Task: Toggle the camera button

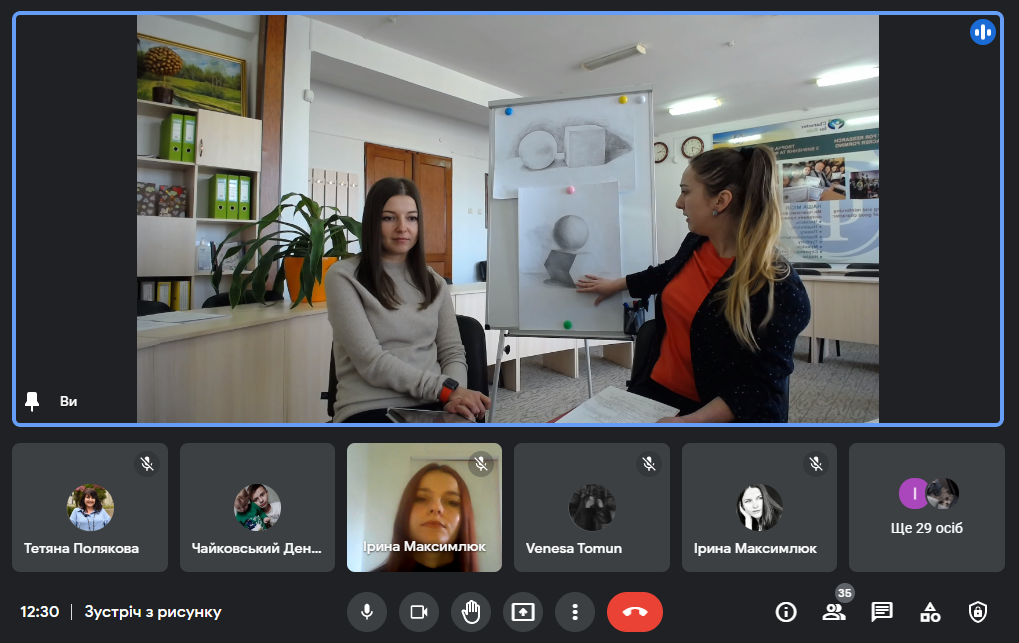Action: (x=419, y=612)
